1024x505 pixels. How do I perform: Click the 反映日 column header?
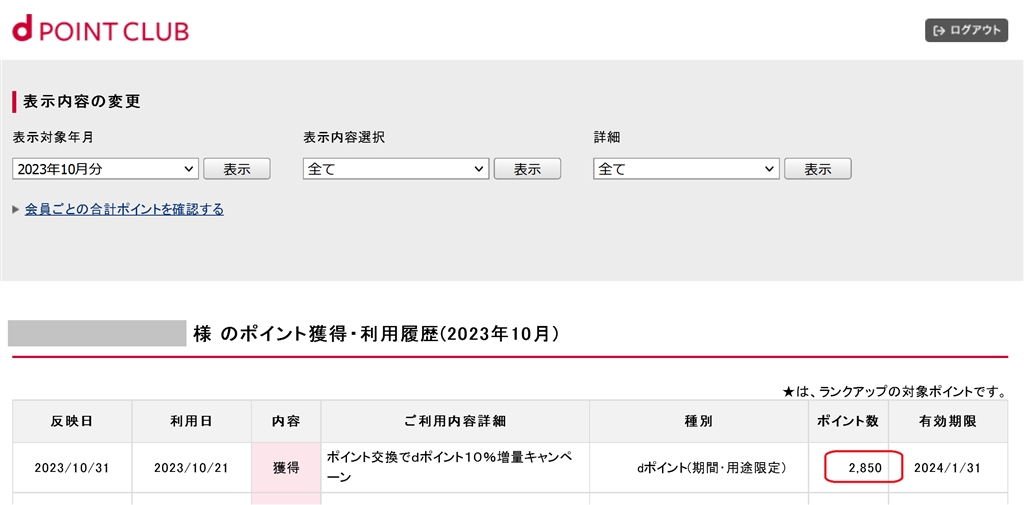tap(72, 422)
